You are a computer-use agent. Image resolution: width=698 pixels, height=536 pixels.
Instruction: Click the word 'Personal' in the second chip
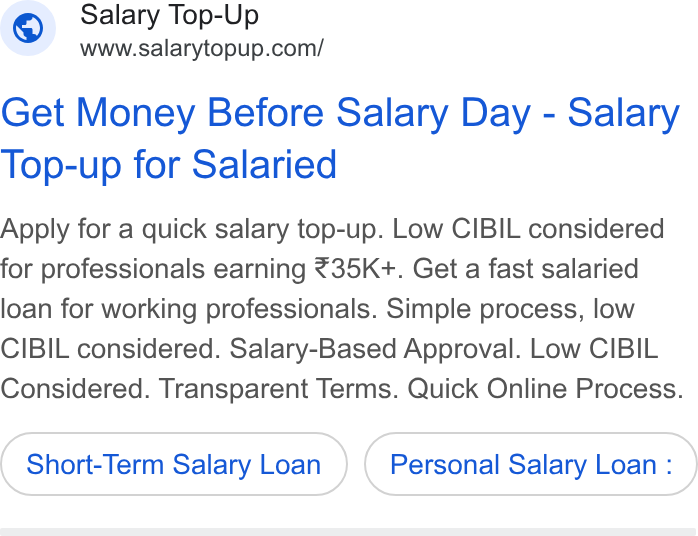(x=444, y=464)
